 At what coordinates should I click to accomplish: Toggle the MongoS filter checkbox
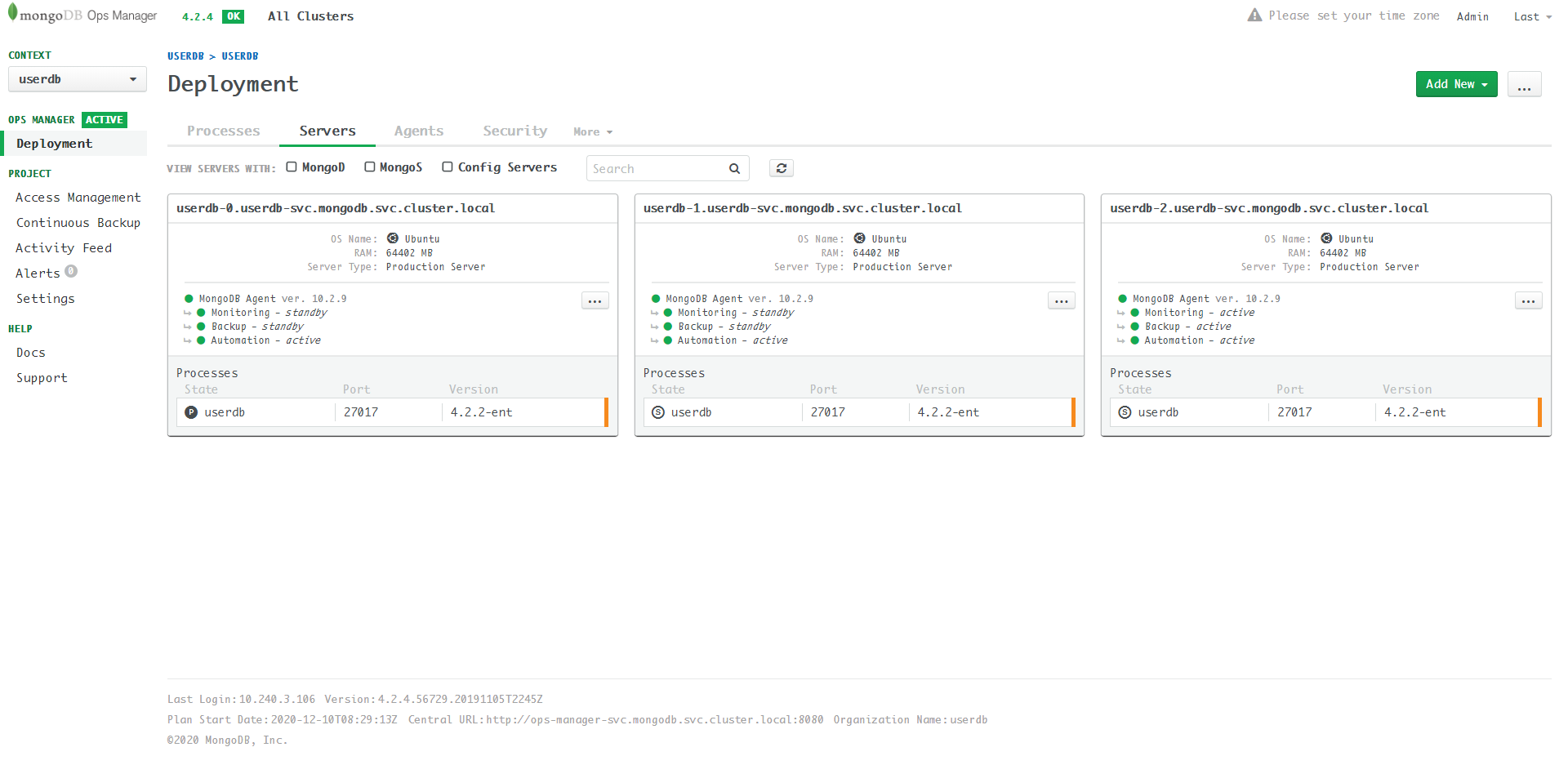point(370,167)
